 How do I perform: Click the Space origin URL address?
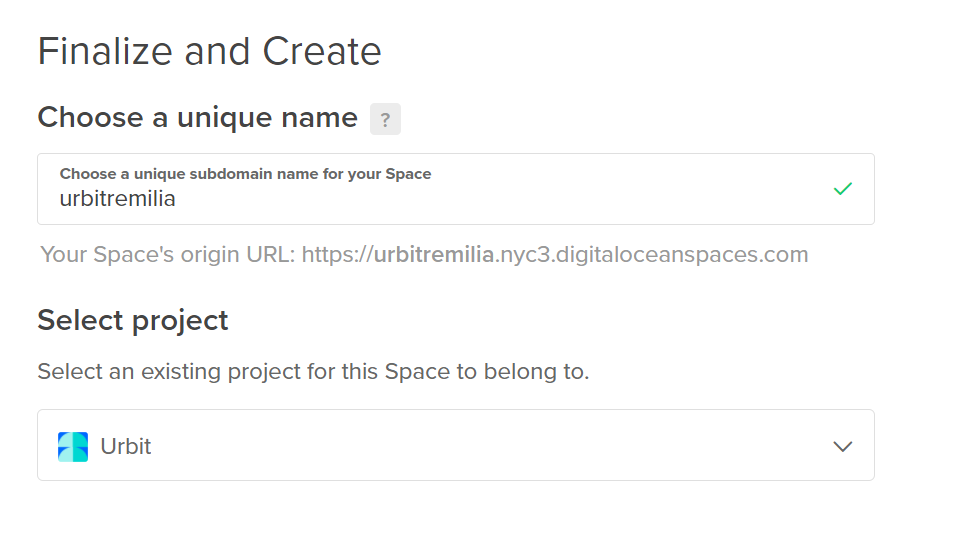tap(554, 254)
